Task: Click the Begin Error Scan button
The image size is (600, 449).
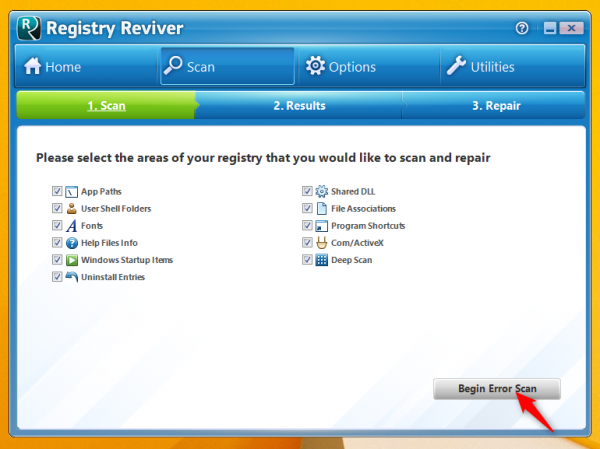Action: point(497,389)
